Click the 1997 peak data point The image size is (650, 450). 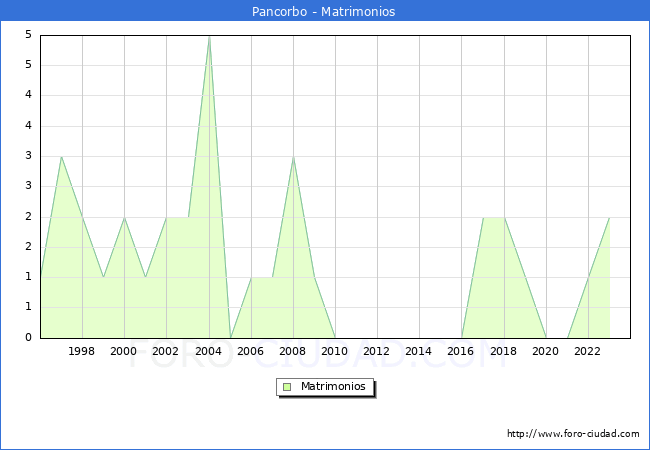coord(61,157)
